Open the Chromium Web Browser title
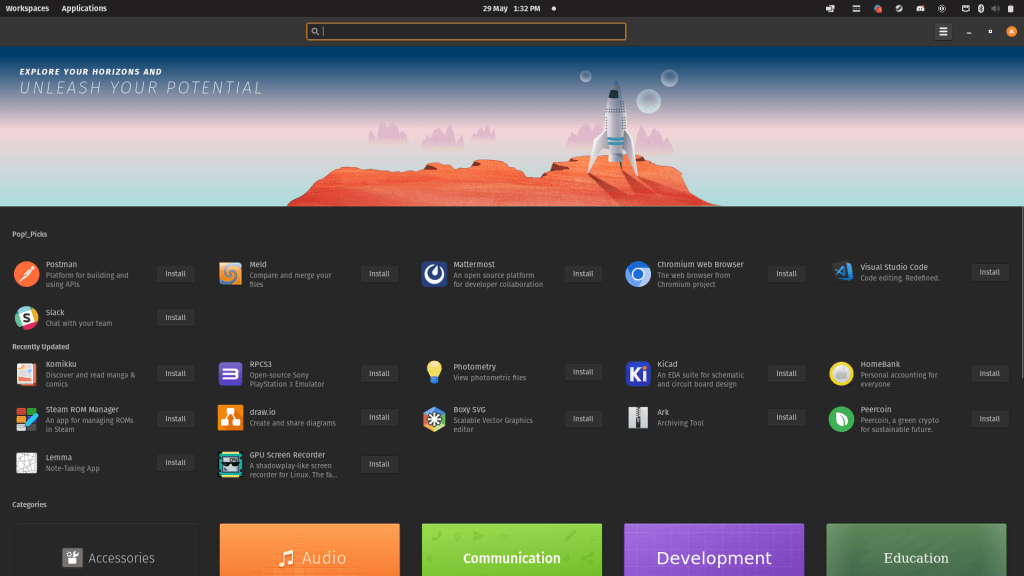Screen dimensions: 1024x576 700,264
